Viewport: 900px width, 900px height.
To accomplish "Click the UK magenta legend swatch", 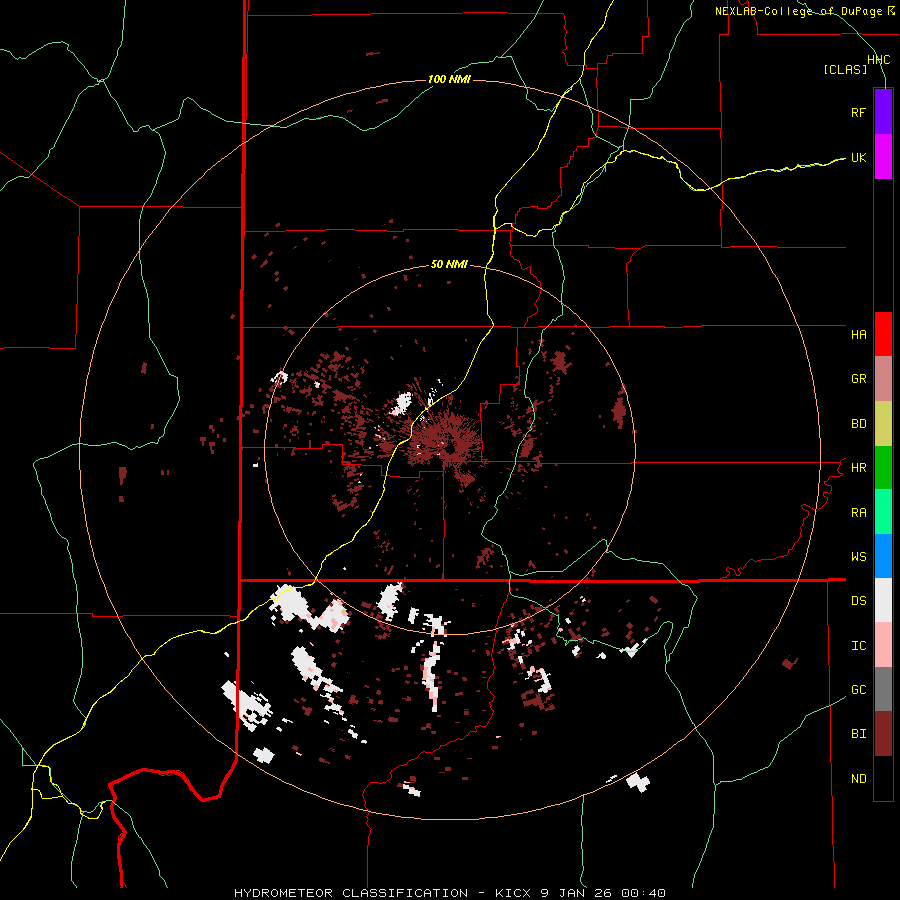I will click(x=883, y=157).
